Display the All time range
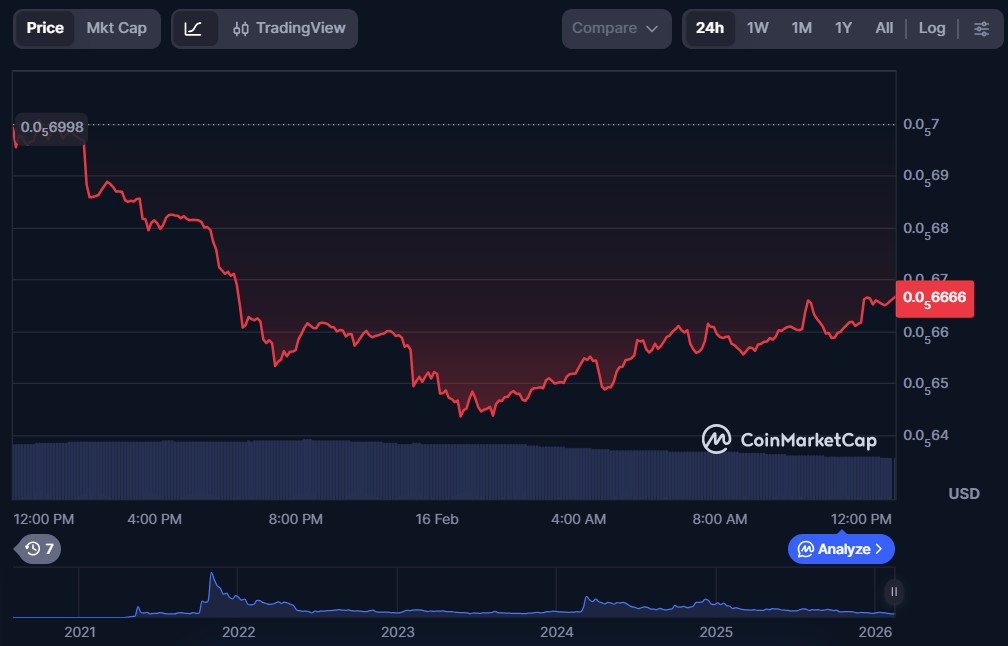 point(884,28)
